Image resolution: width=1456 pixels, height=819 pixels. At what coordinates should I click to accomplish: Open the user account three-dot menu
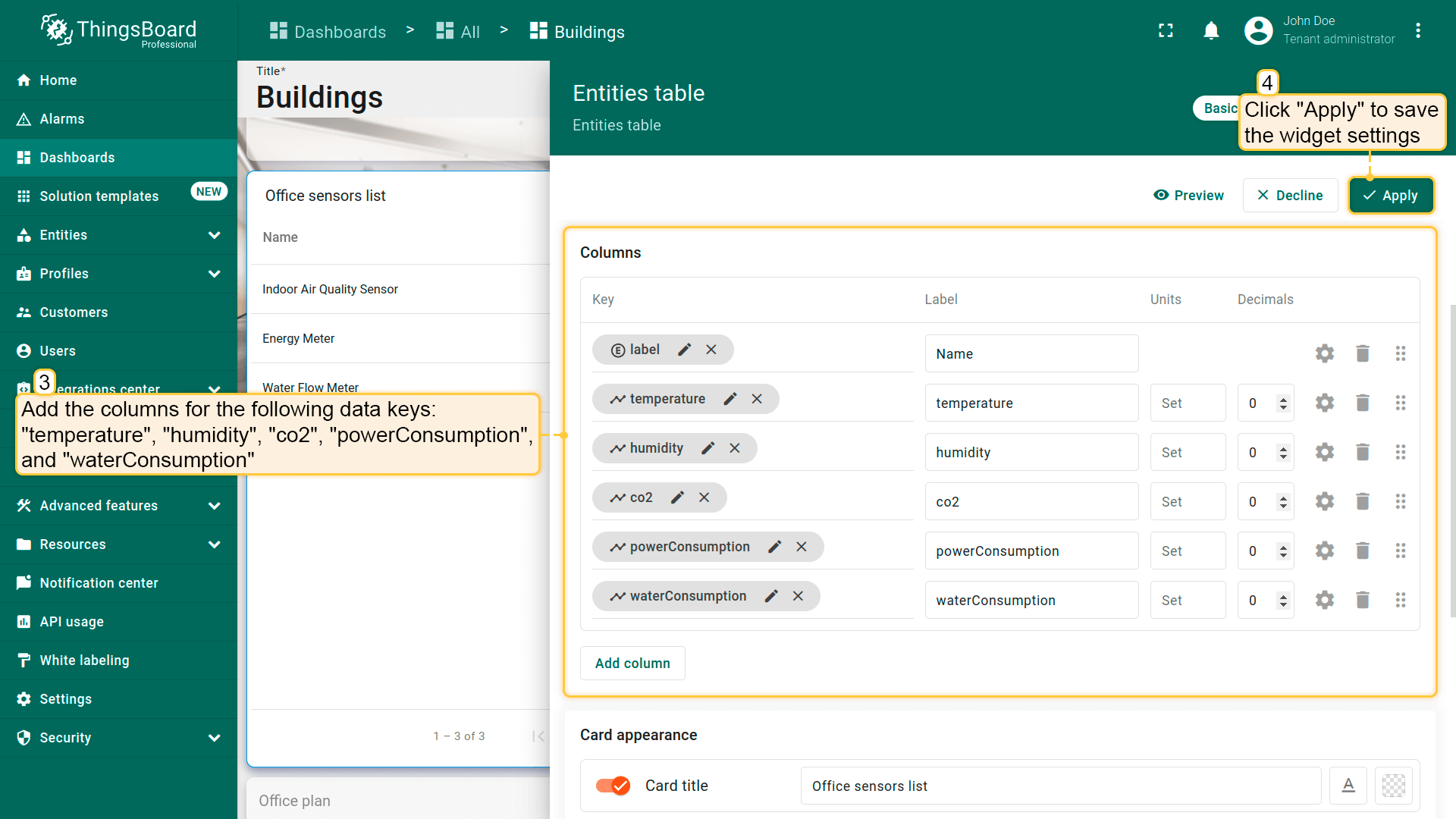pos(1417,30)
